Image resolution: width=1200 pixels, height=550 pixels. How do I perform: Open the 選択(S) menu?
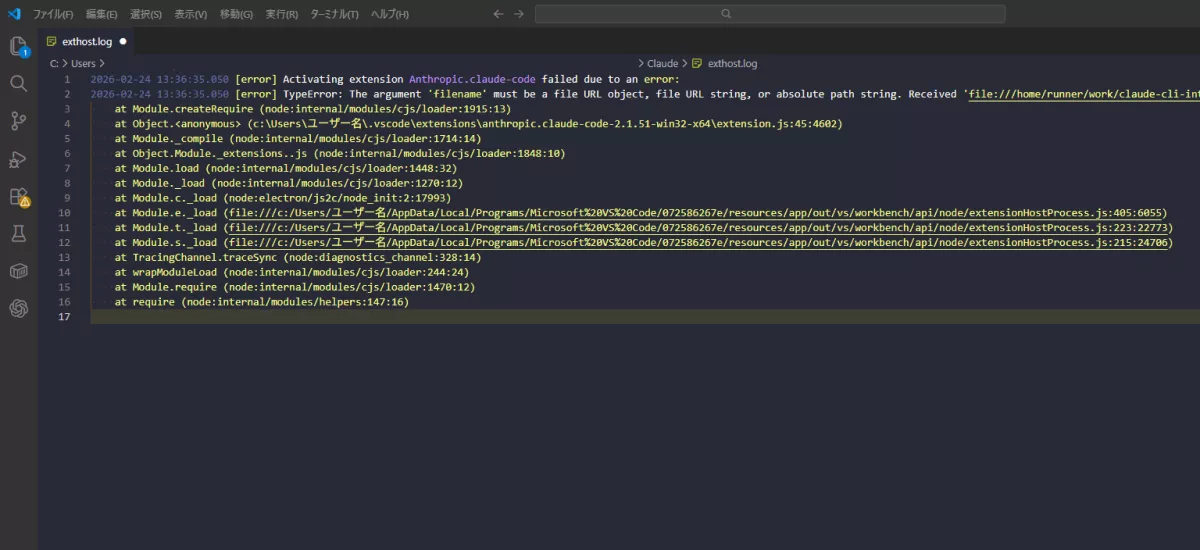point(146,14)
